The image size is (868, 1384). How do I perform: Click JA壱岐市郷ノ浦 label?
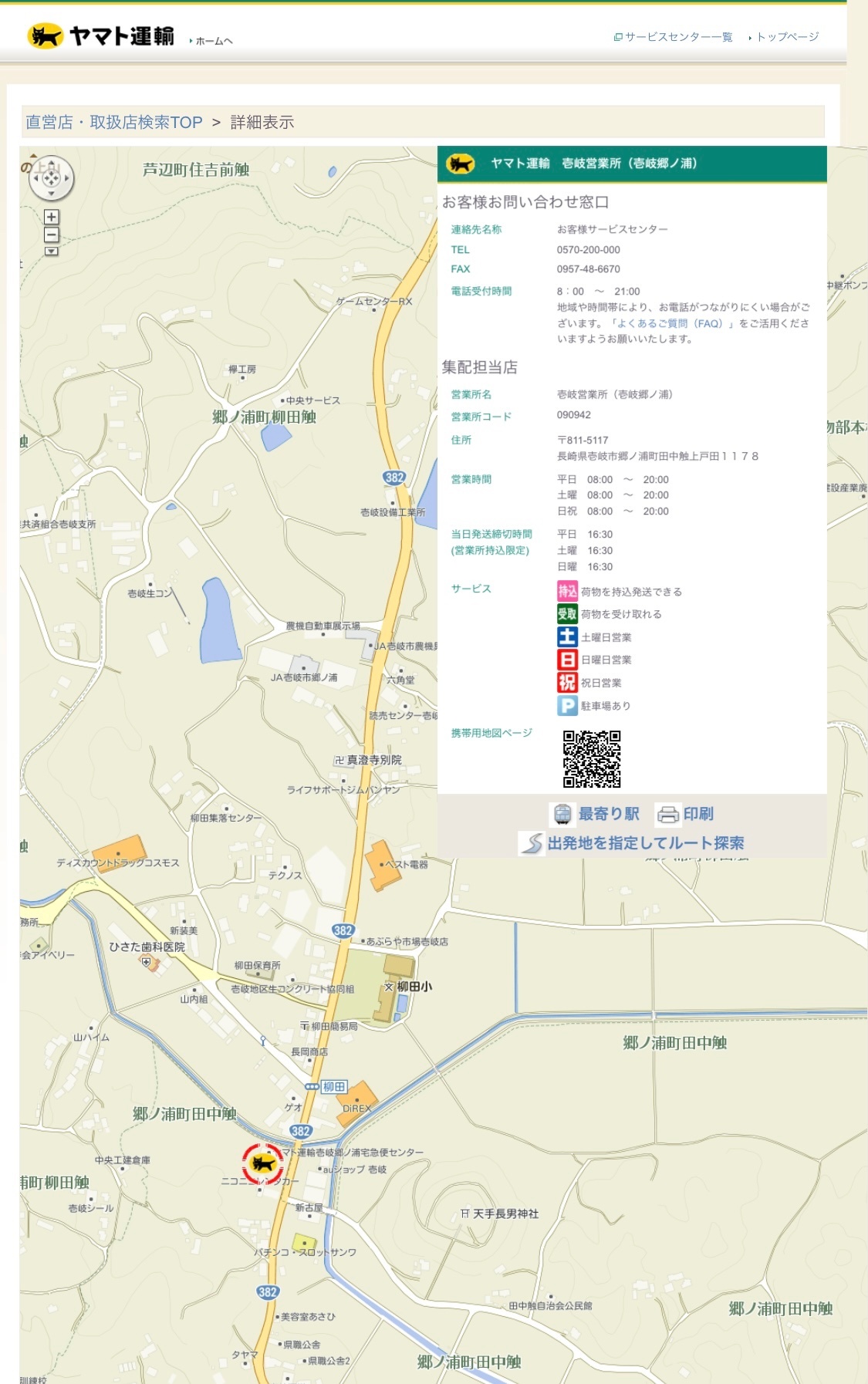pos(304,677)
